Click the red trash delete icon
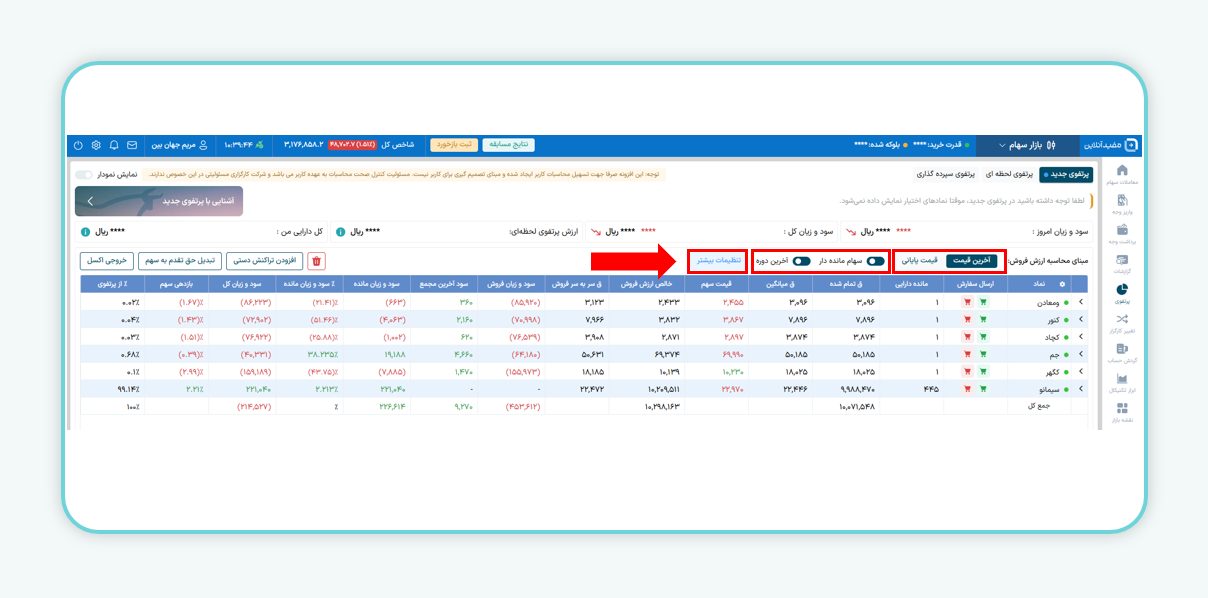Viewport: 1208px width, 598px height. [x=317, y=261]
